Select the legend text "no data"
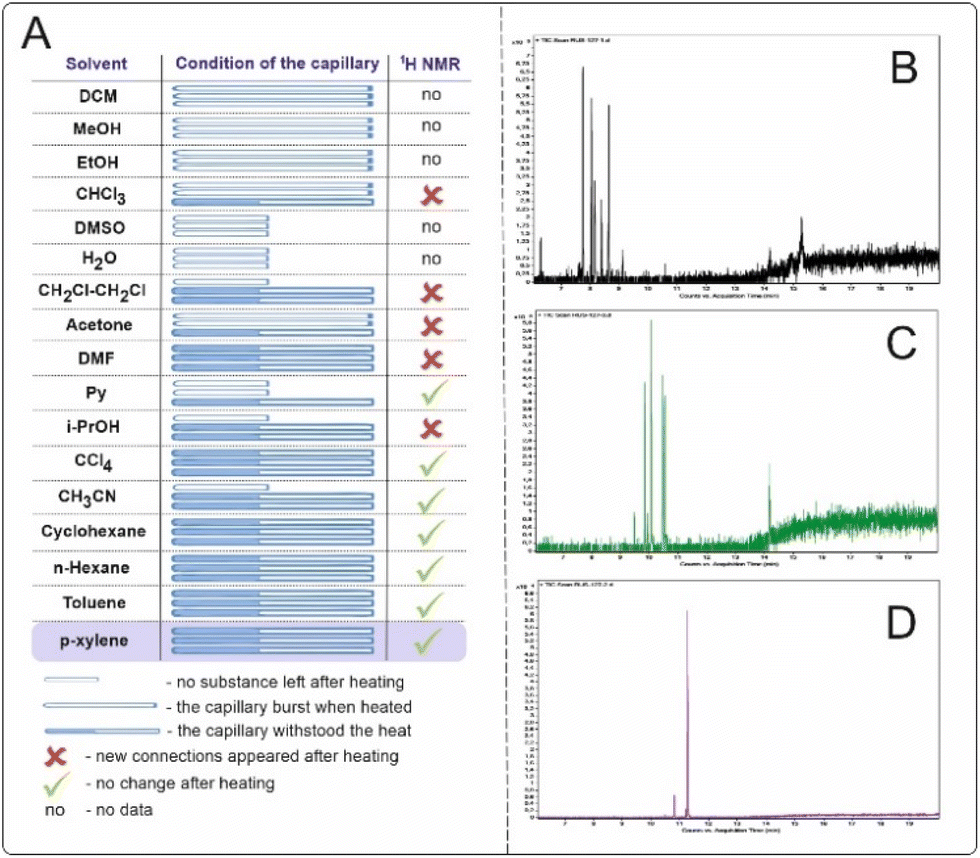The image size is (980, 858). point(124,810)
